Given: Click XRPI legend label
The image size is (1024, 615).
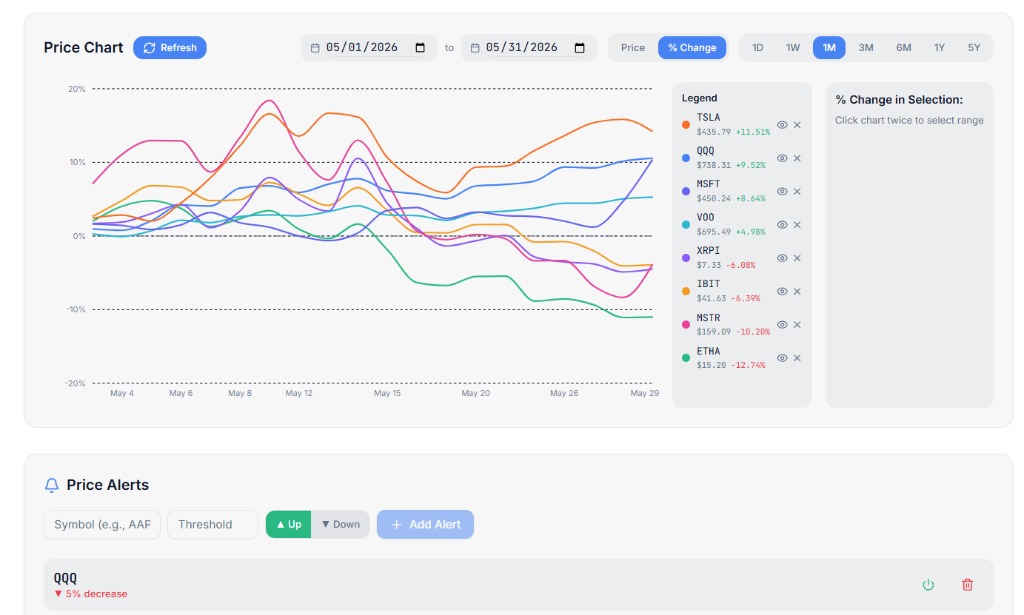Looking at the screenshot, I should (708, 251).
